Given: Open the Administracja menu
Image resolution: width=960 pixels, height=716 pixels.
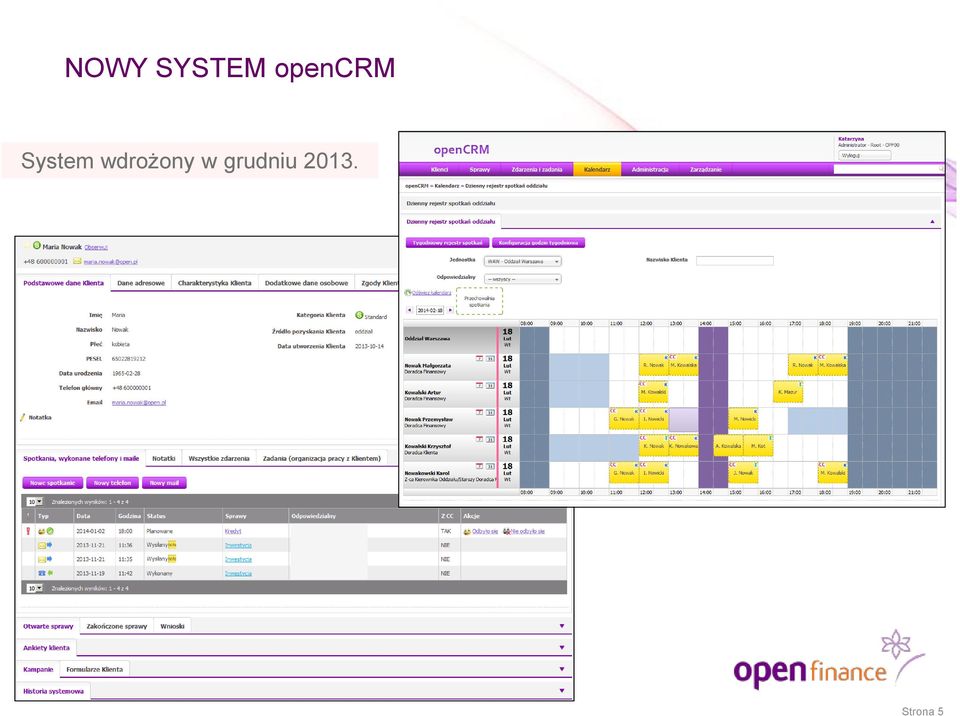Looking at the screenshot, I should pyautogui.click(x=650, y=169).
